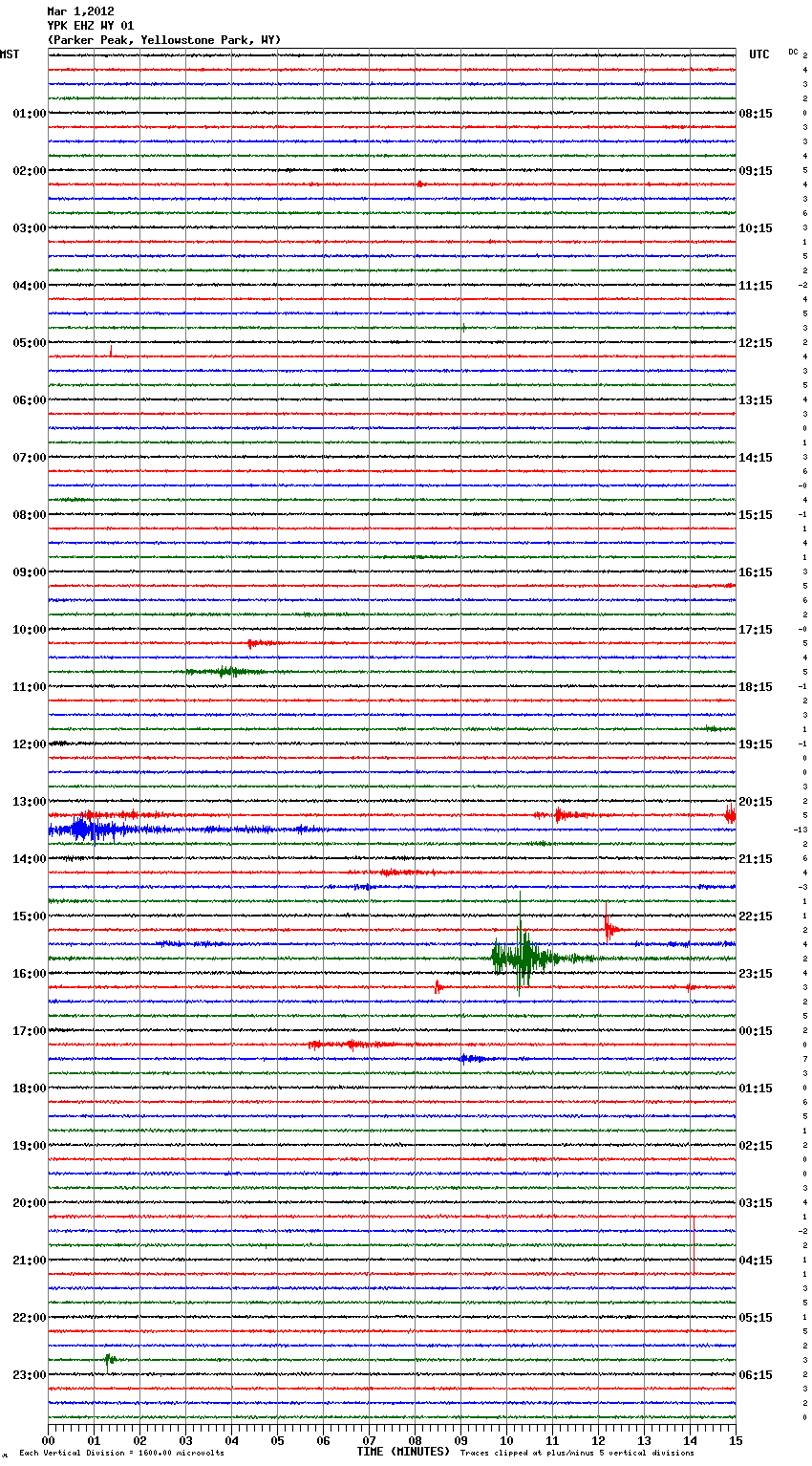Click the "Mar 1,2012" date header
The height and width of the screenshot is (1466, 812).
tap(80, 11)
